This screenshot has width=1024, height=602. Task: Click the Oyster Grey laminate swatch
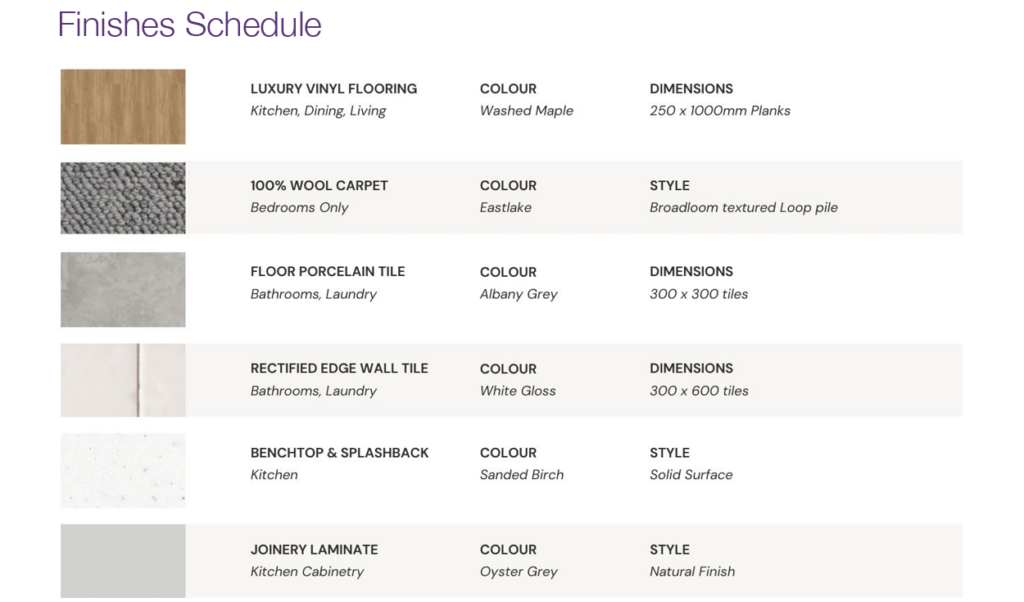pyautogui.click(x=122, y=560)
